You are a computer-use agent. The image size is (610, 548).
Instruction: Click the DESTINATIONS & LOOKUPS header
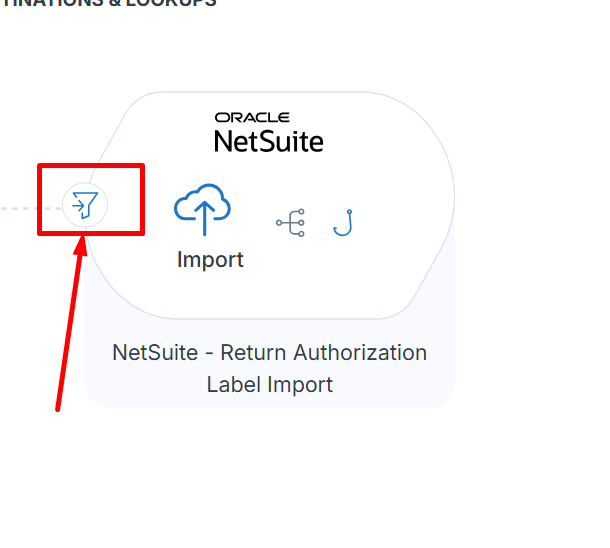(x=109, y=3)
